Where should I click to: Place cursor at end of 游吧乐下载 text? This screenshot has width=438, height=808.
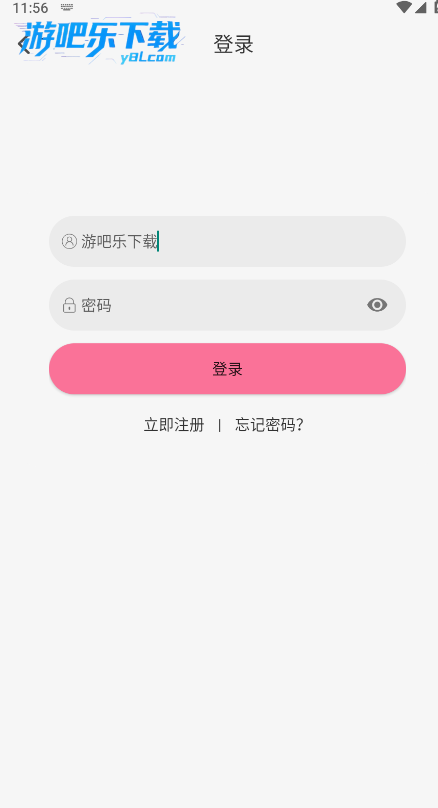[x=158, y=241]
